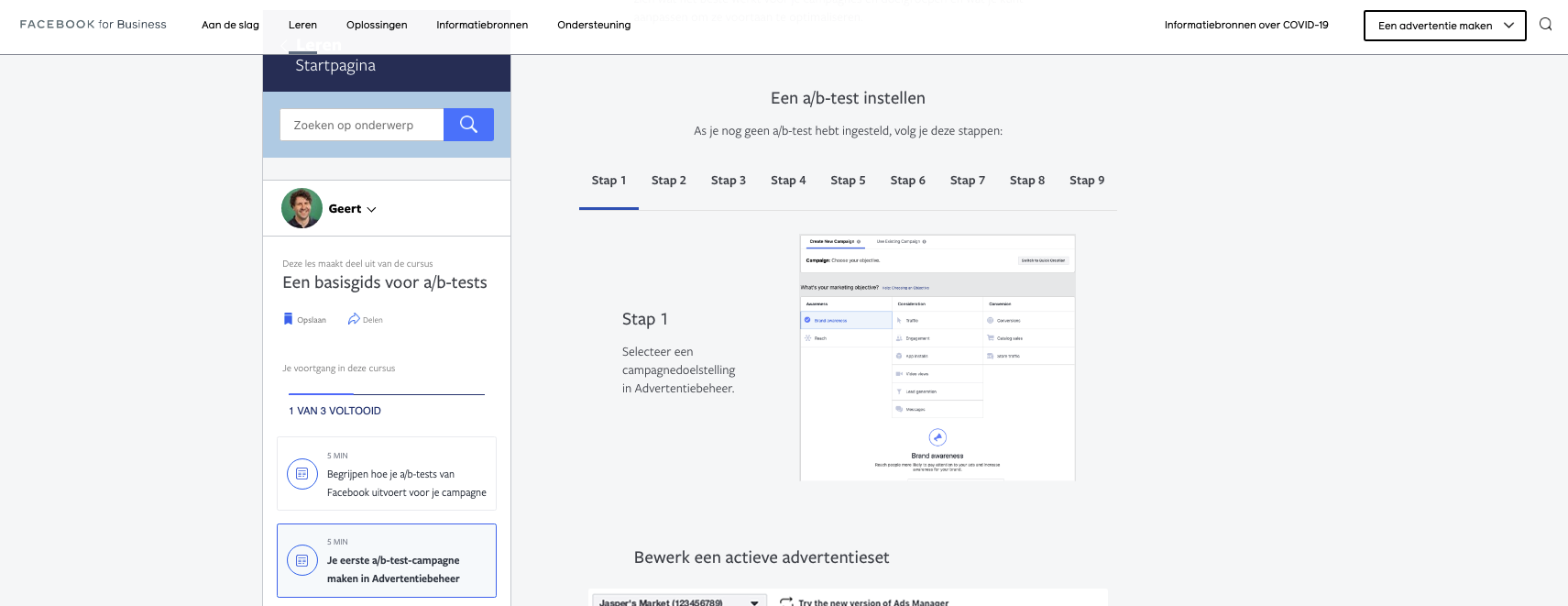Click the course progress bar

coord(387,394)
